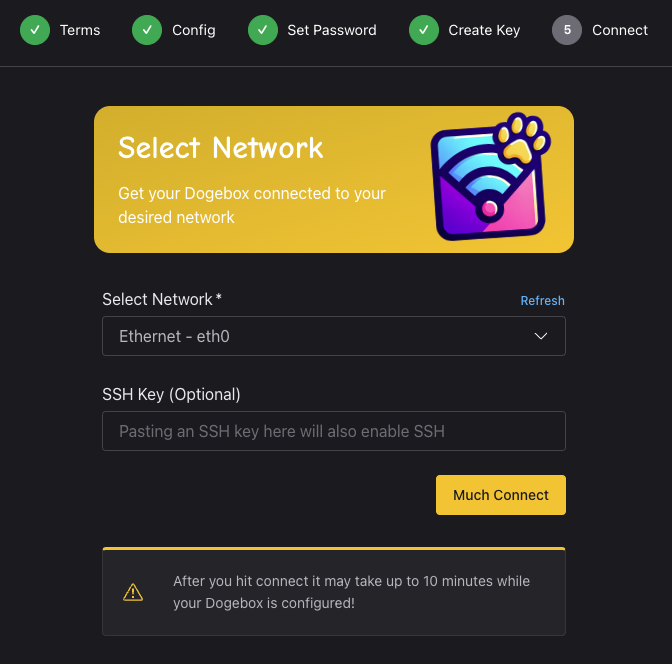
Task: Click the Much Connect button
Action: (501, 495)
